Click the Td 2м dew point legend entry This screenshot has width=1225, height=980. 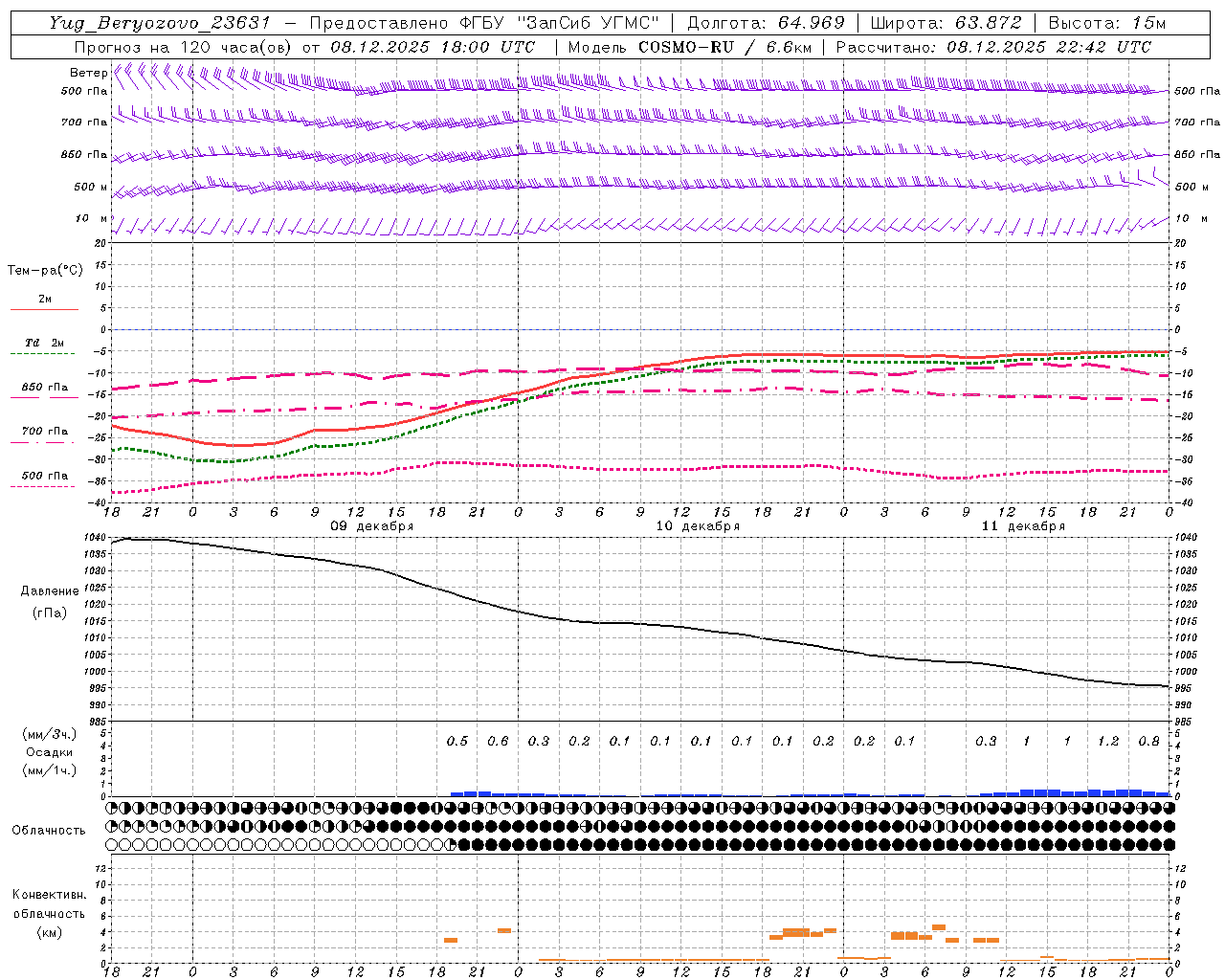tap(44, 343)
